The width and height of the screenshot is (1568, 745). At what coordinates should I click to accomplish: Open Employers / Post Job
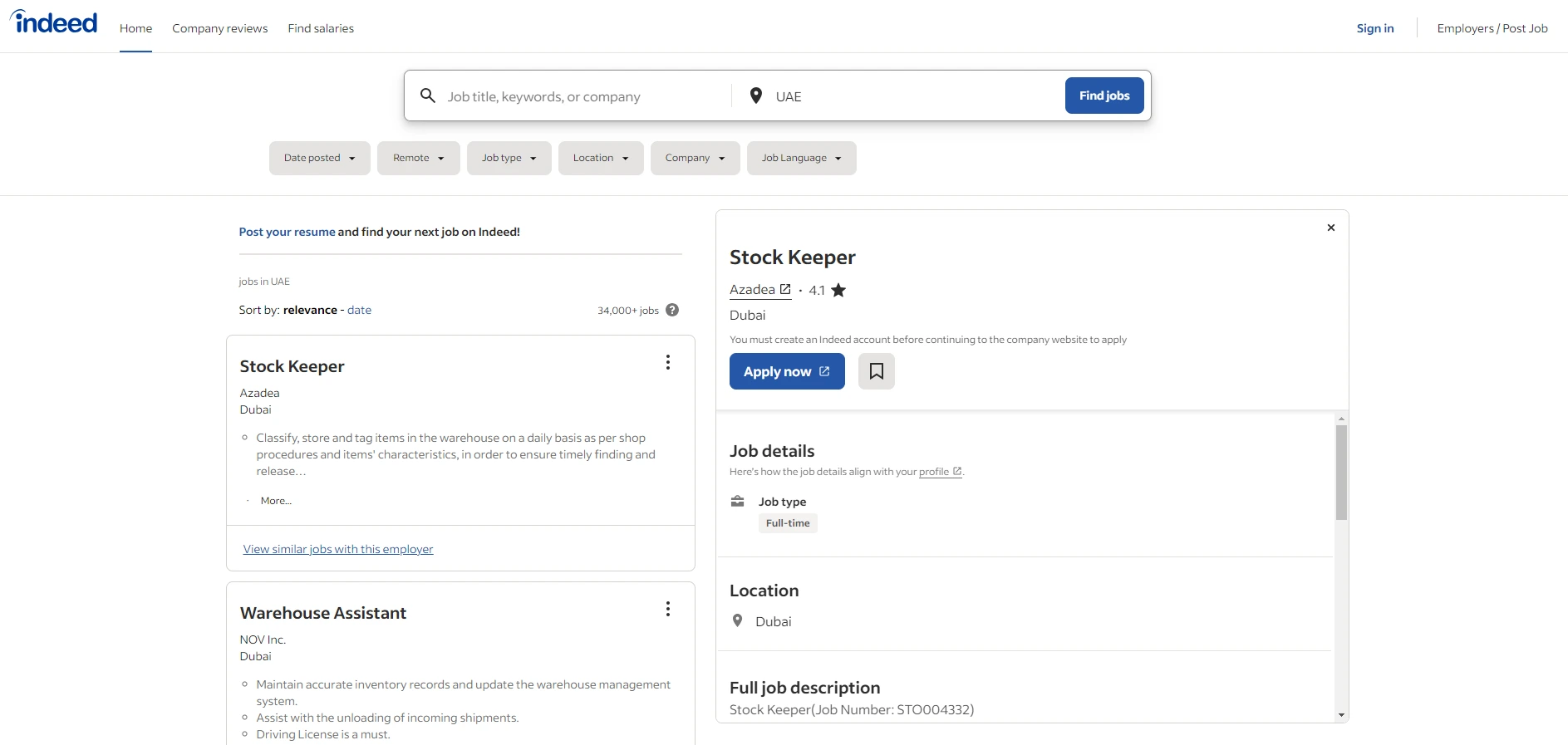tap(1492, 28)
